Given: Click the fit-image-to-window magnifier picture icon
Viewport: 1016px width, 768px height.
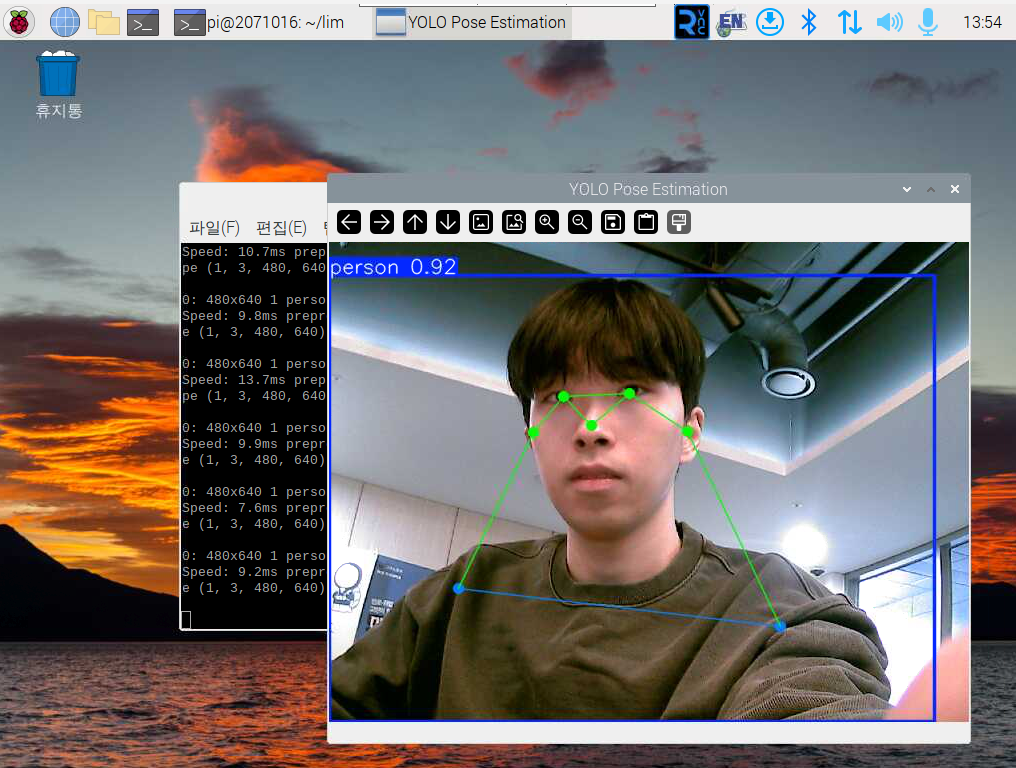Looking at the screenshot, I should (514, 222).
